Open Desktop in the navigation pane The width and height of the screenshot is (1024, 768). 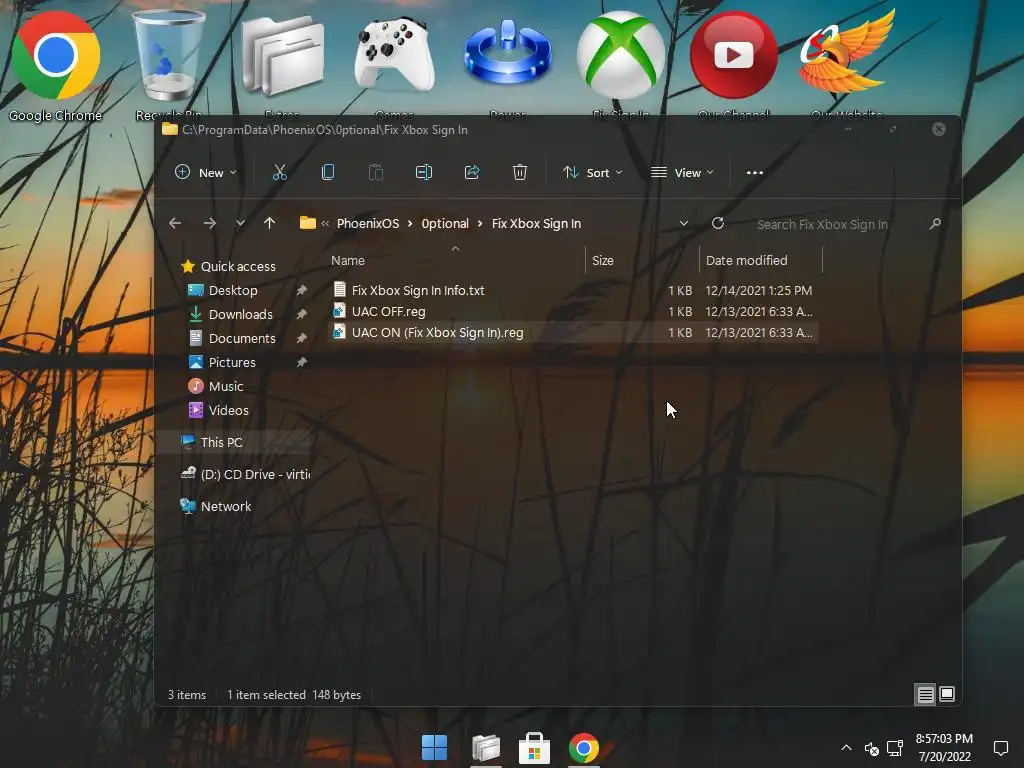[x=233, y=291]
